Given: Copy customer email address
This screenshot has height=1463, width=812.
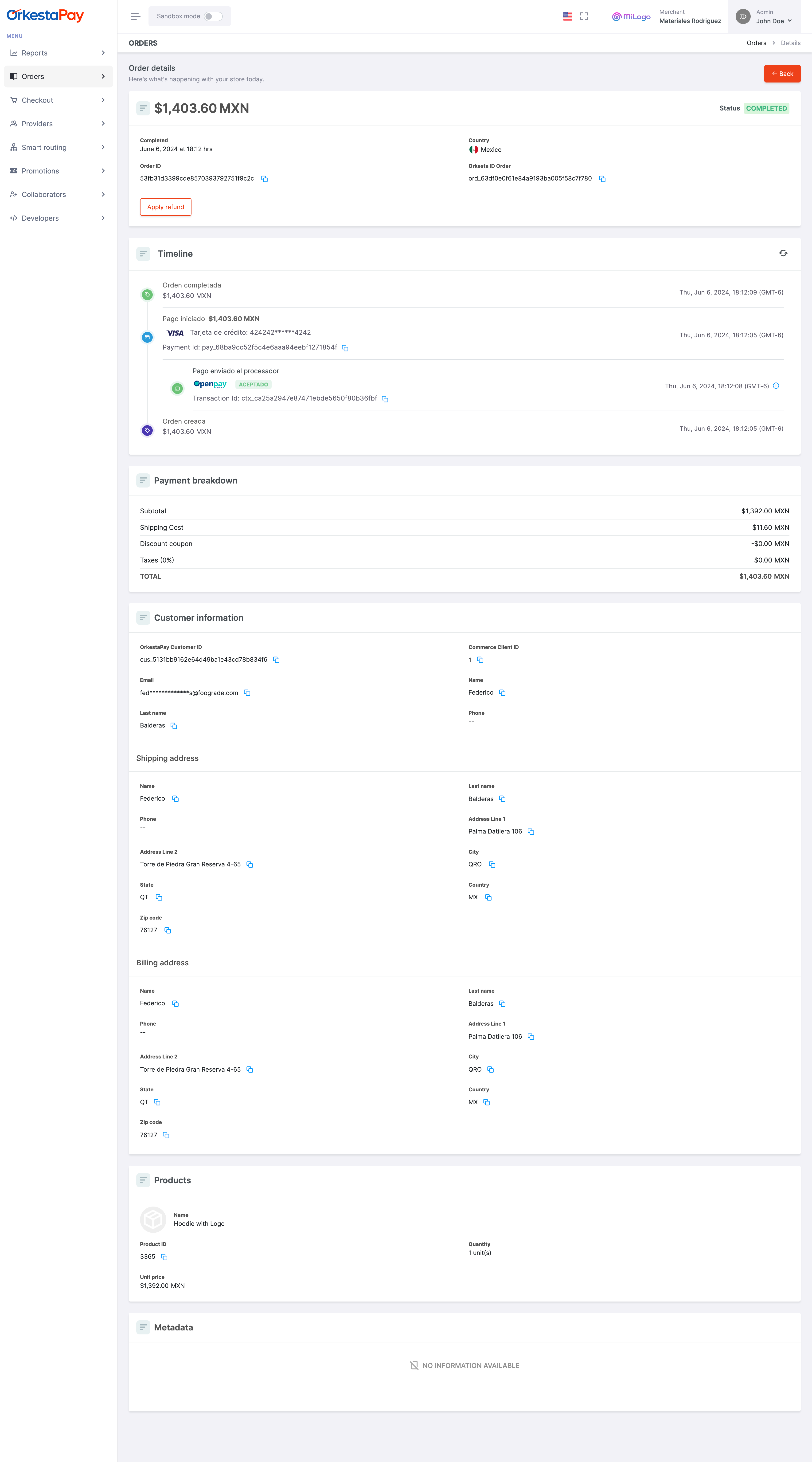Looking at the screenshot, I should [x=247, y=693].
